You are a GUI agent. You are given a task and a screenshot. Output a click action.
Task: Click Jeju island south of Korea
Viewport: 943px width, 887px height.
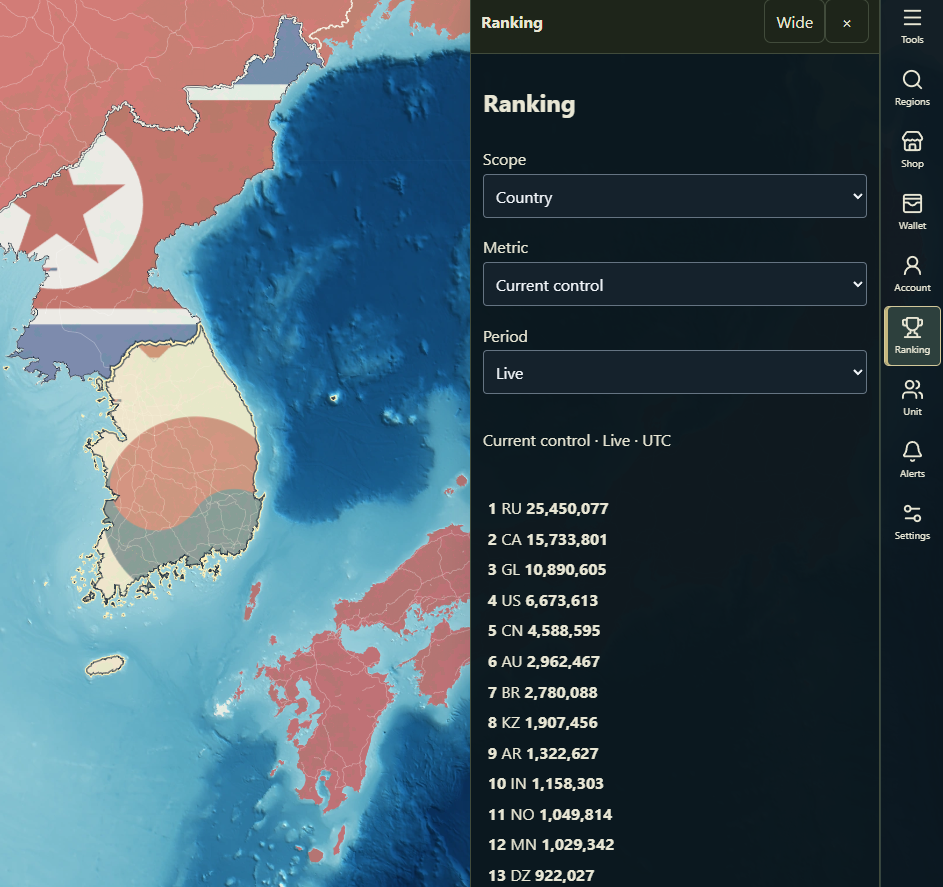coord(105,665)
